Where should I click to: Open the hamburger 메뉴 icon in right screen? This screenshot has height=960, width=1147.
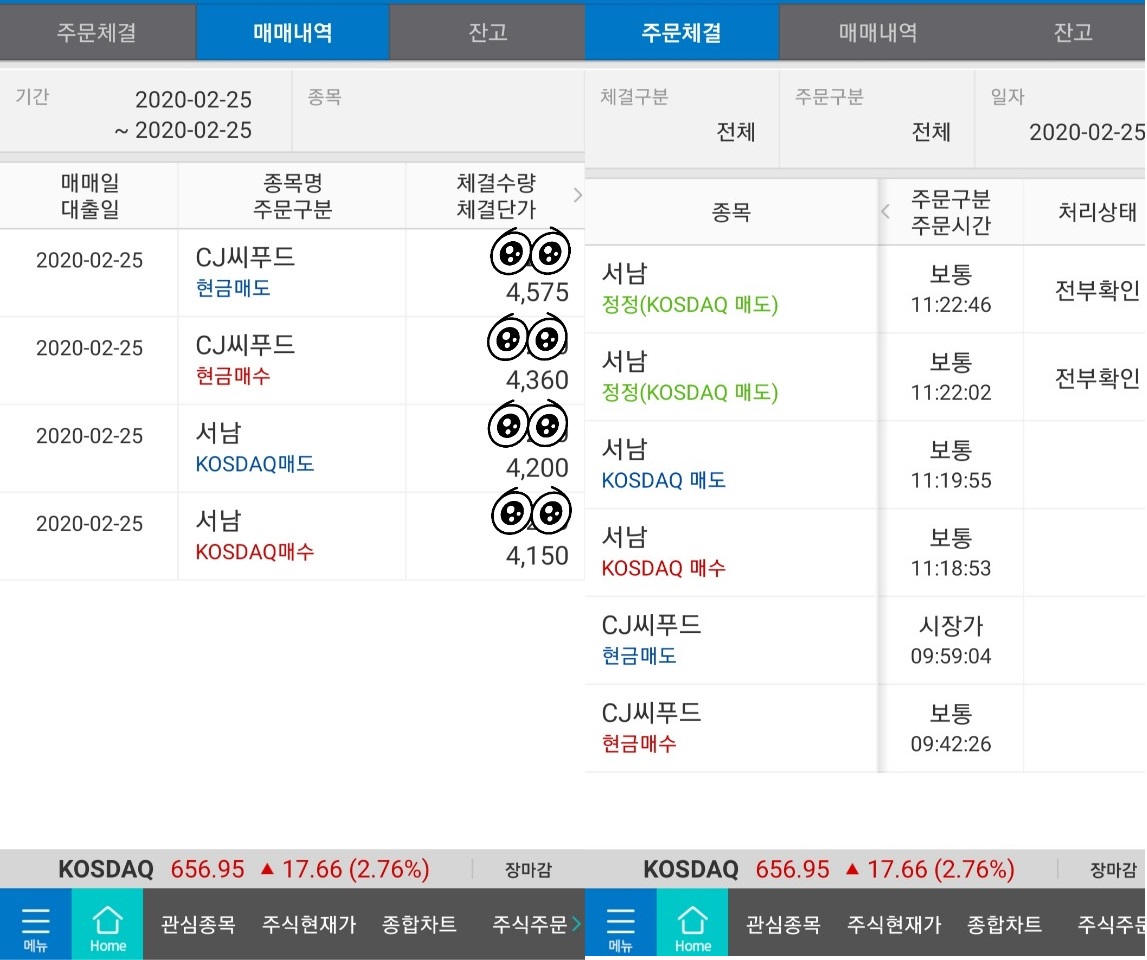[620, 924]
